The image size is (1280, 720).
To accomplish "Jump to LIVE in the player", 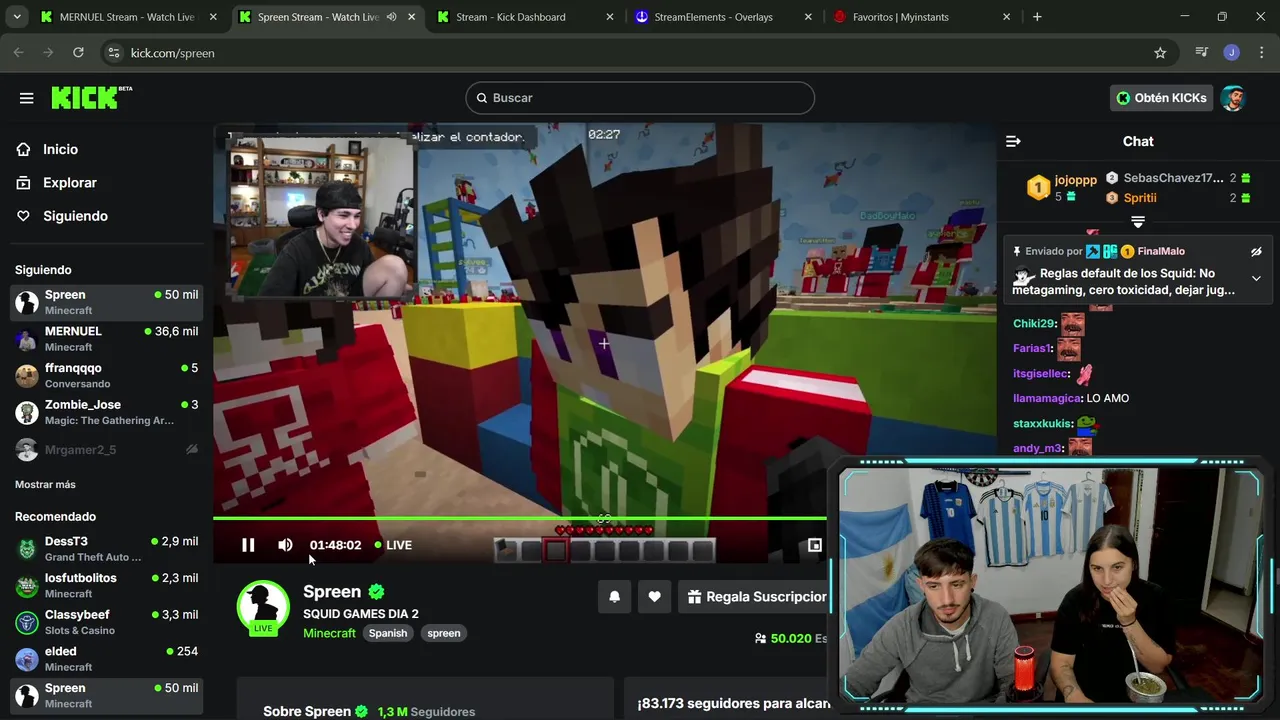I will 393,545.
